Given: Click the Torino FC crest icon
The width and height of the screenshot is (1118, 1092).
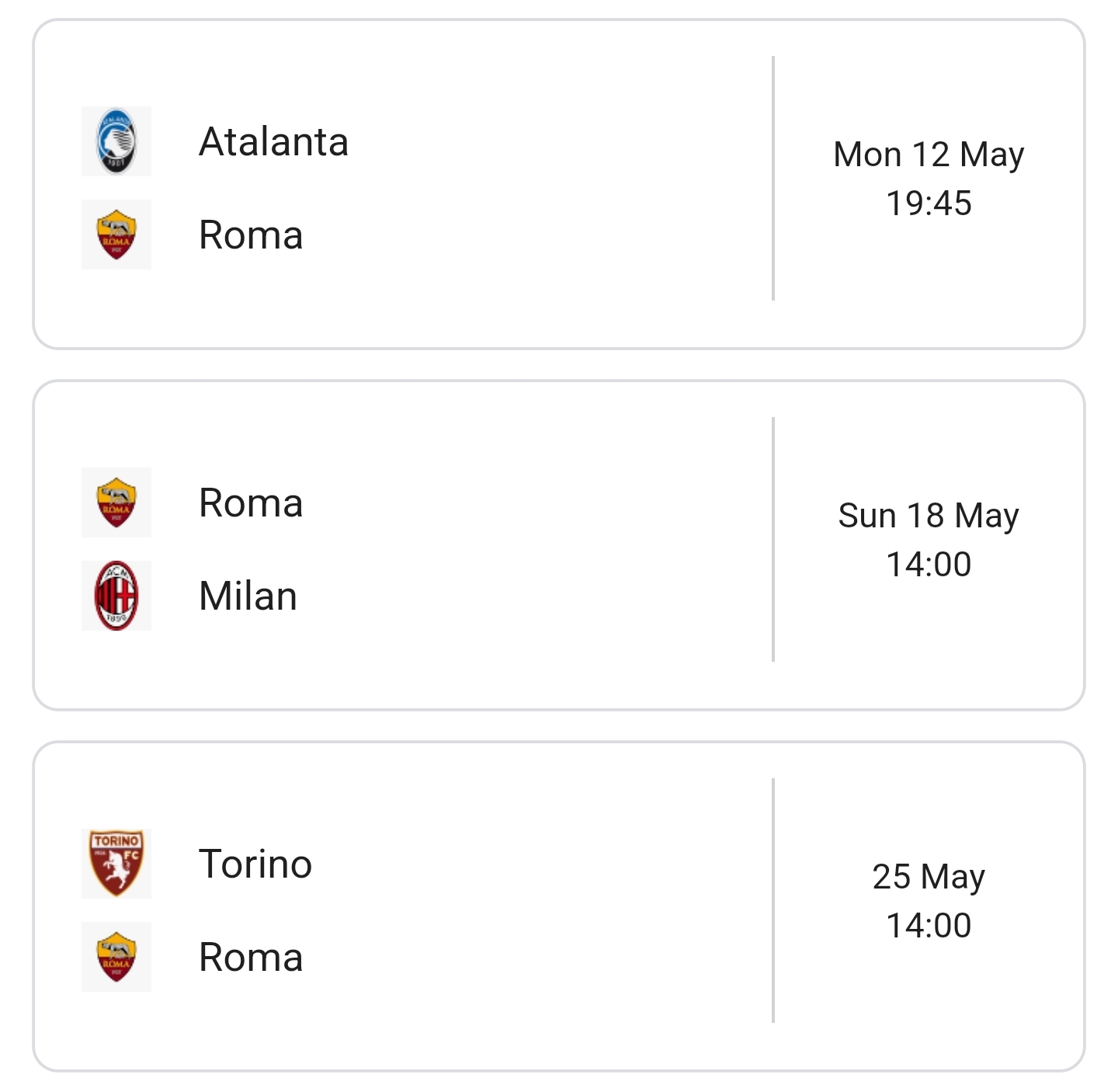Looking at the screenshot, I should tap(116, 864).
